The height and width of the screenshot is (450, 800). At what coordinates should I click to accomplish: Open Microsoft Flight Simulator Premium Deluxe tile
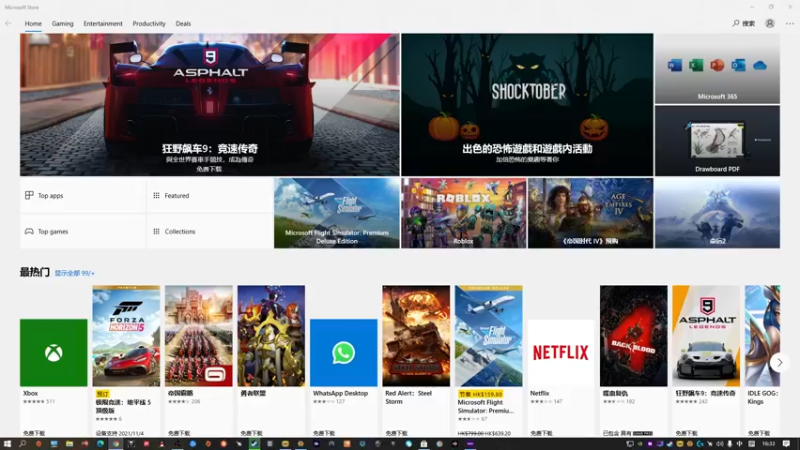coord(337,213)
